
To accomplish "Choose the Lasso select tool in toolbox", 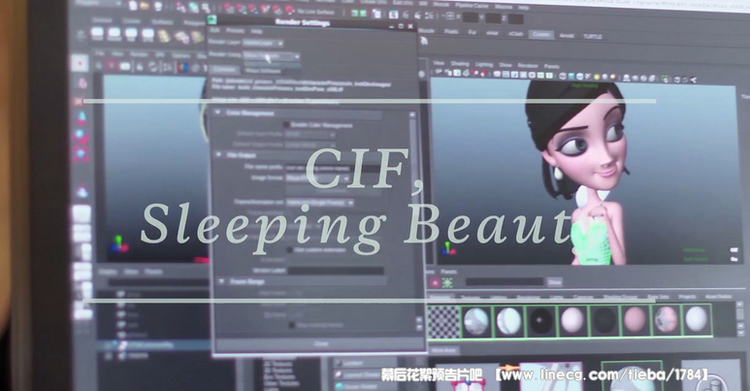I will pos(82,83).
